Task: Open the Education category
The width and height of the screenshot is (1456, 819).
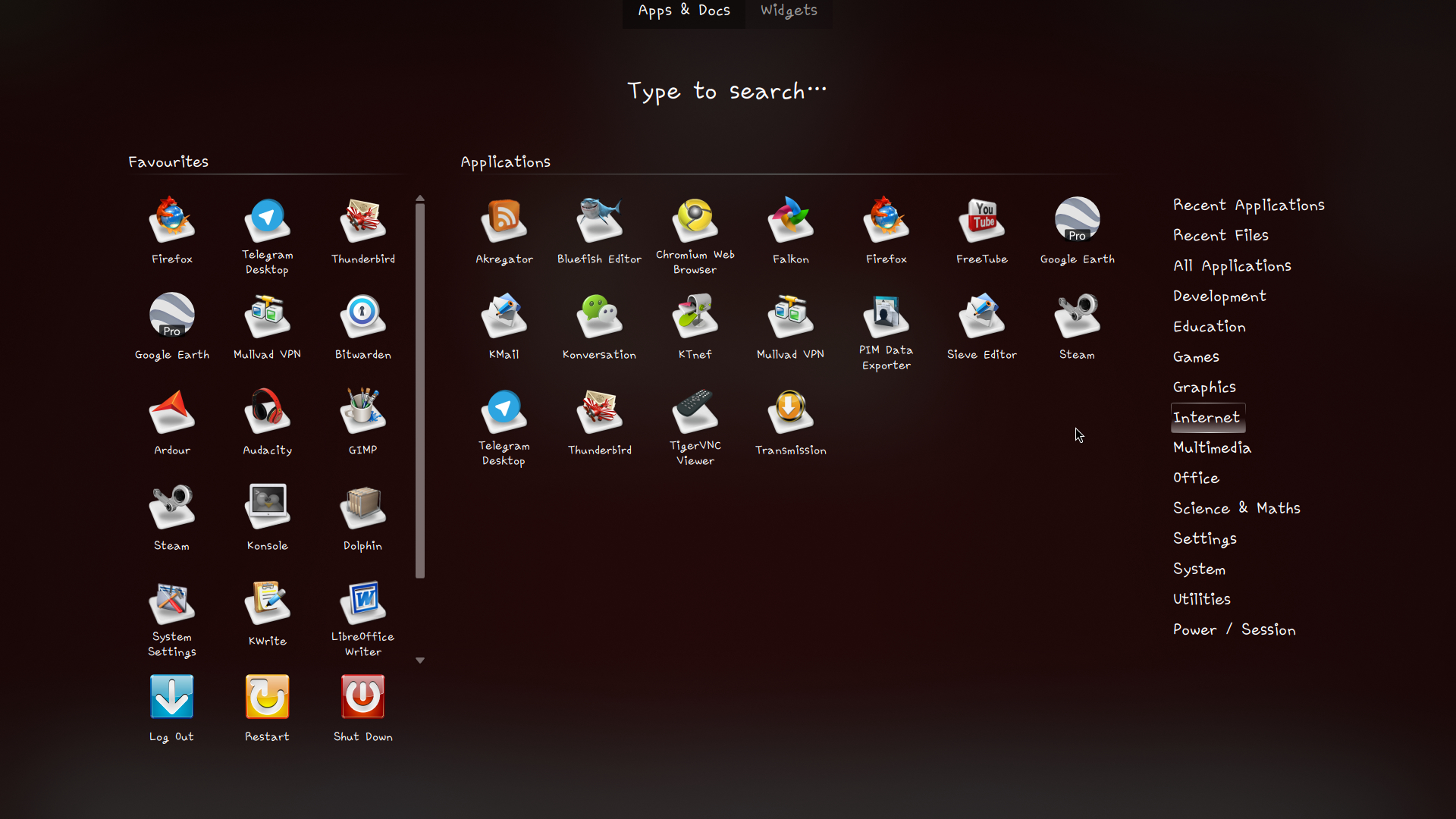Action: [1210, 327]
